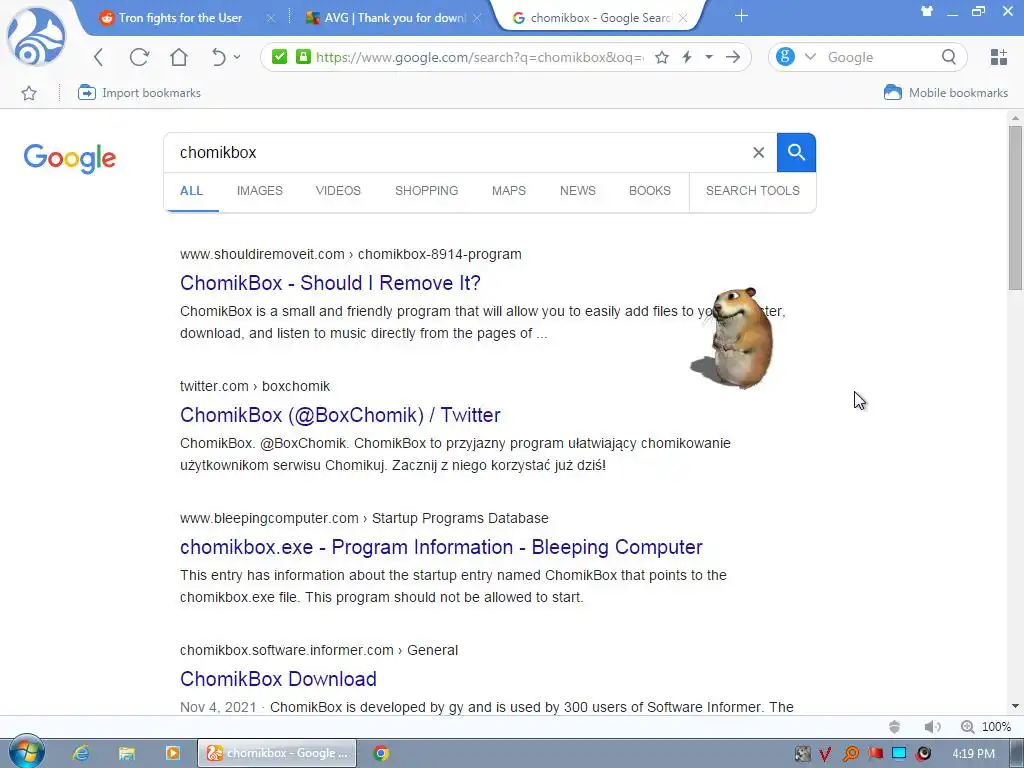Click the blue search engine icon
Screen dimensions: 1024x768
pyautogui.click(x=786, y=57)
